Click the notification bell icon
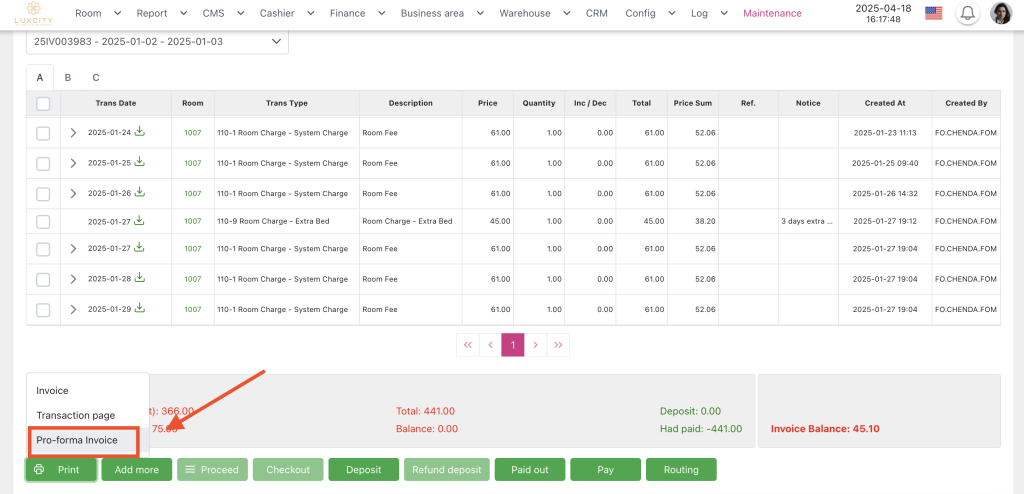This screenshot has width=1024, height=494. tap(967, 14)
